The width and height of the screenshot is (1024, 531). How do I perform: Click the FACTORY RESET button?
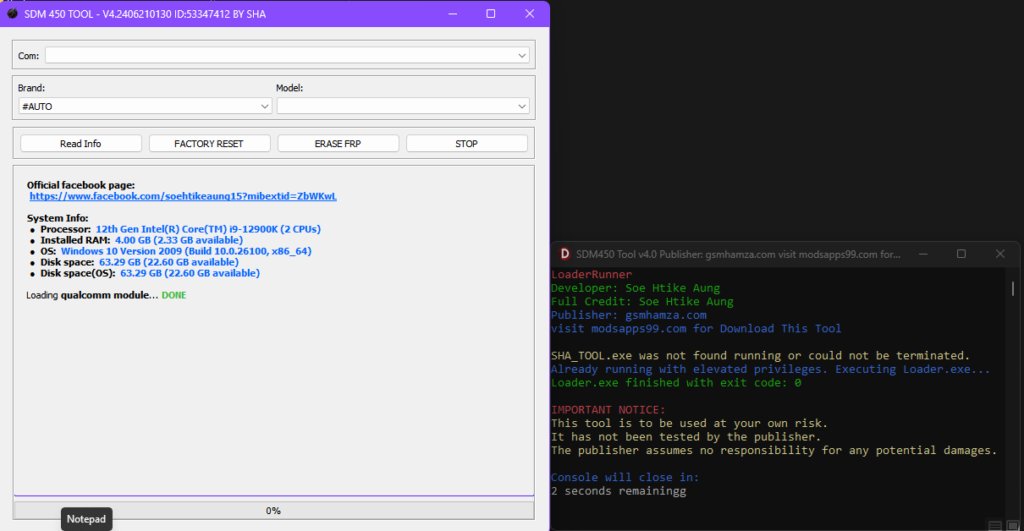(208, 143)
